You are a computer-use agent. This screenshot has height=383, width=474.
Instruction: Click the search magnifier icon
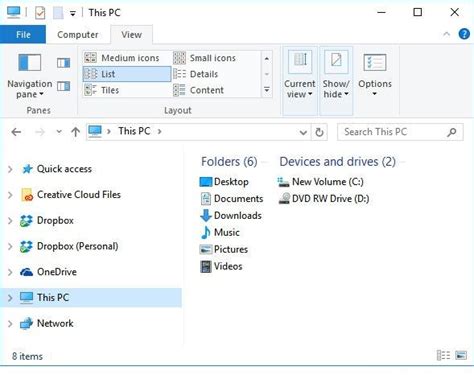(x=452, y=132)
